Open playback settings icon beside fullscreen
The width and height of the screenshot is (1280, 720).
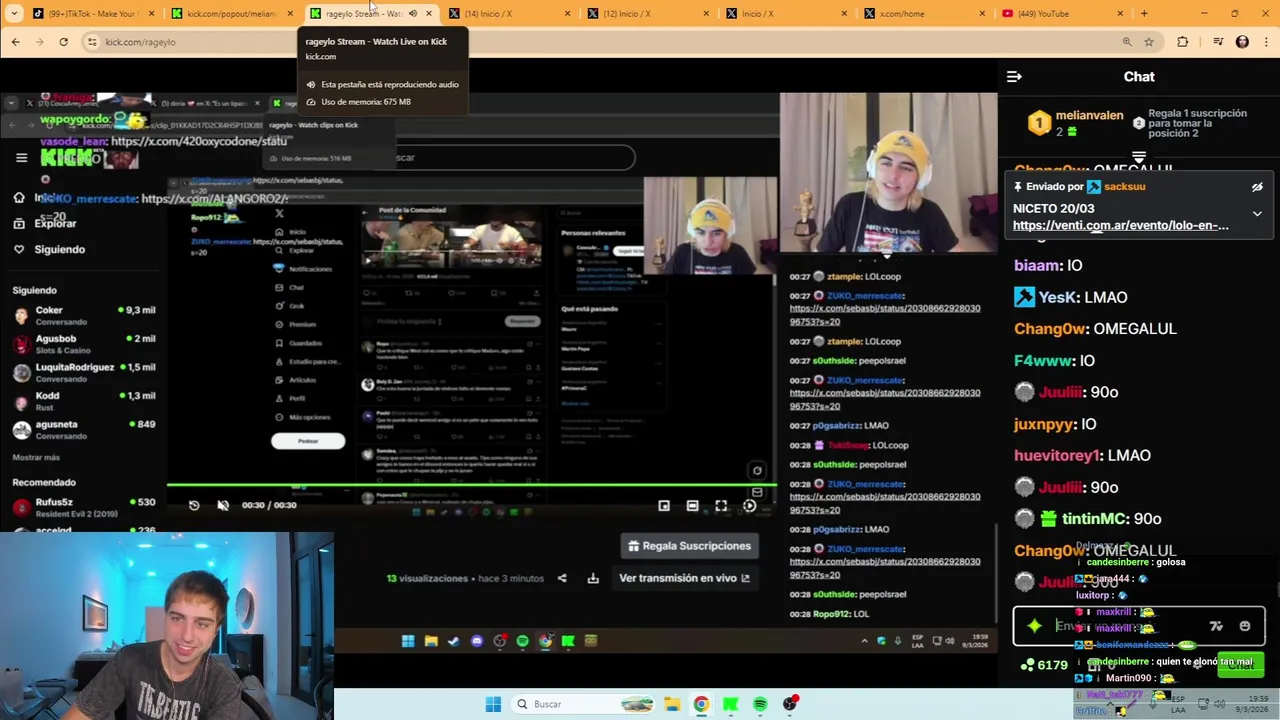[x=749, y=506]
